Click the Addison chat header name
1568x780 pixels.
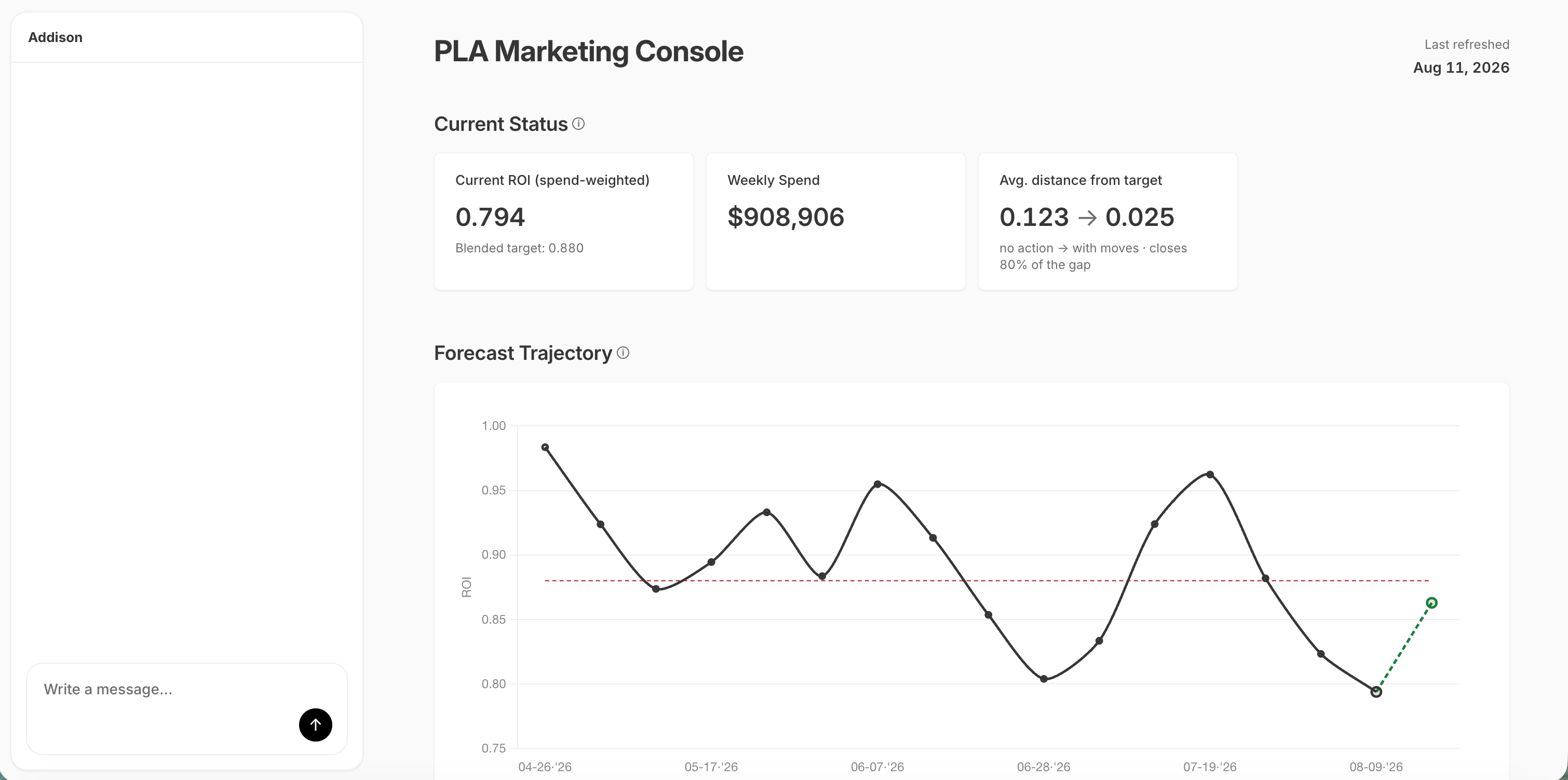coord(56,37)
